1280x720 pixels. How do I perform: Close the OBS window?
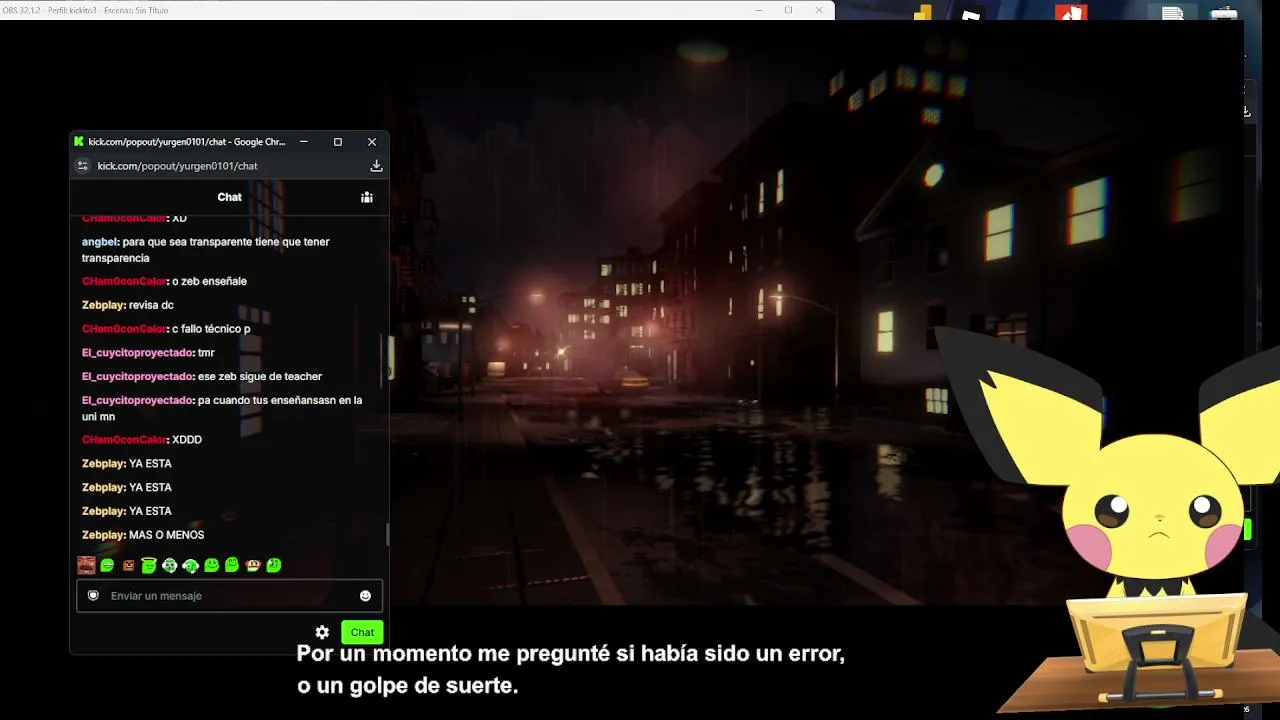(820, 10)
